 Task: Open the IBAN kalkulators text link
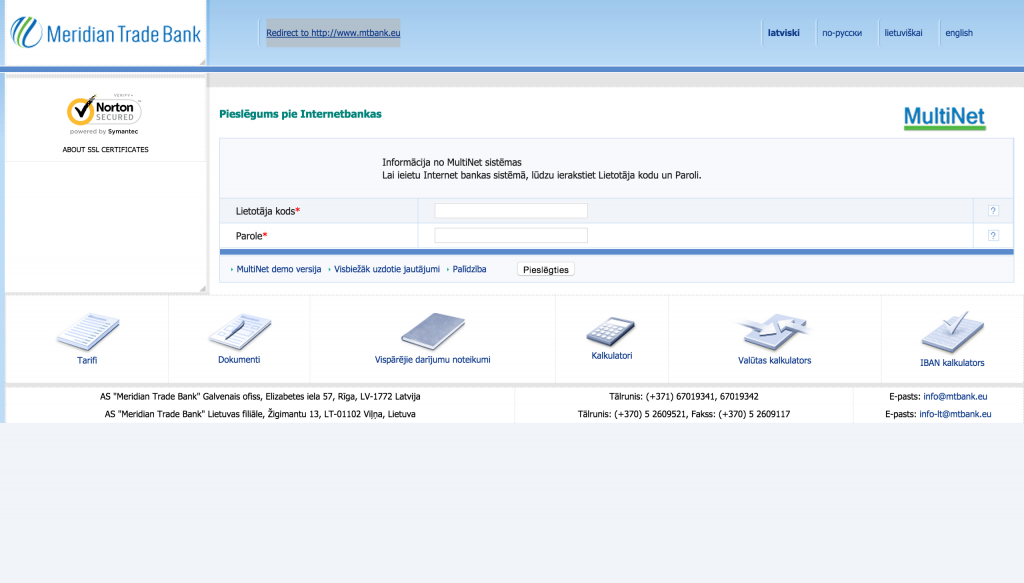point(952,363)
